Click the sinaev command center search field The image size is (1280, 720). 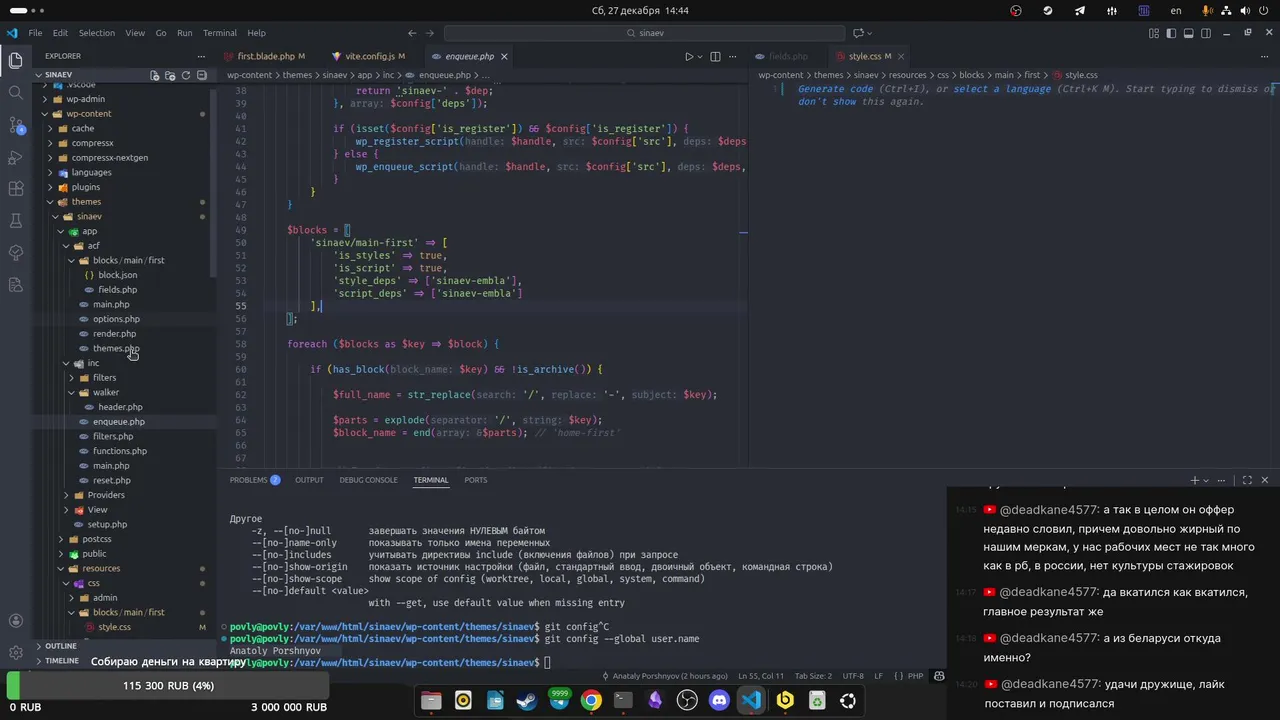click(645, 33)
